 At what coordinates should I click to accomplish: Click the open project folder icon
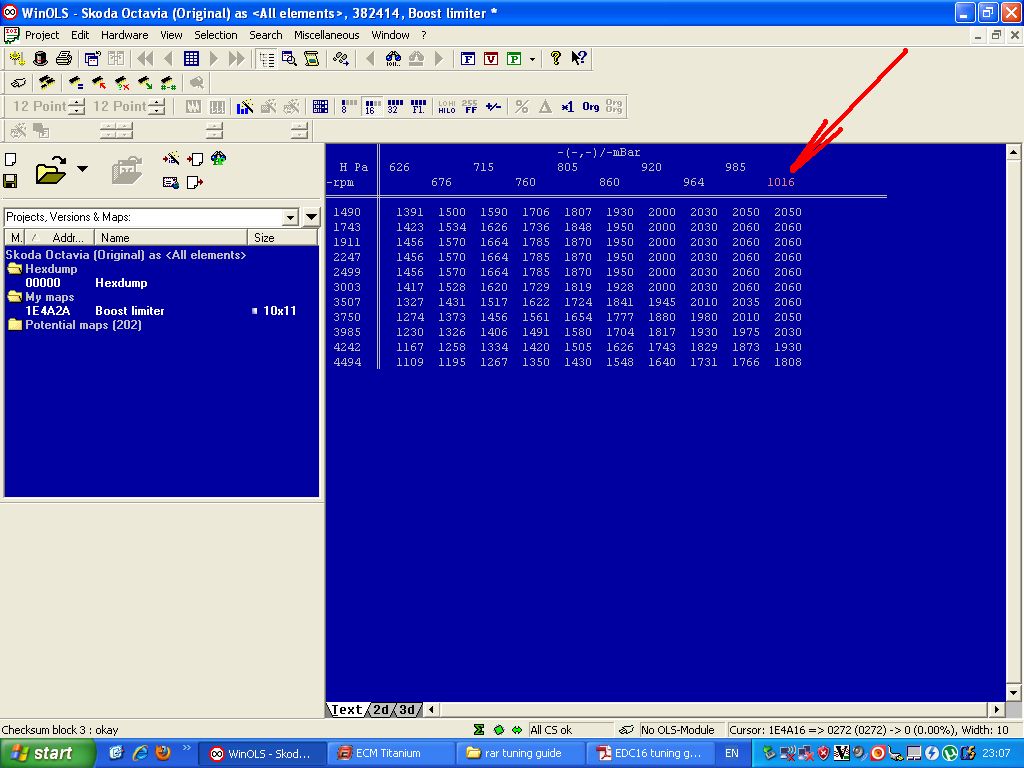coord(50,172)
